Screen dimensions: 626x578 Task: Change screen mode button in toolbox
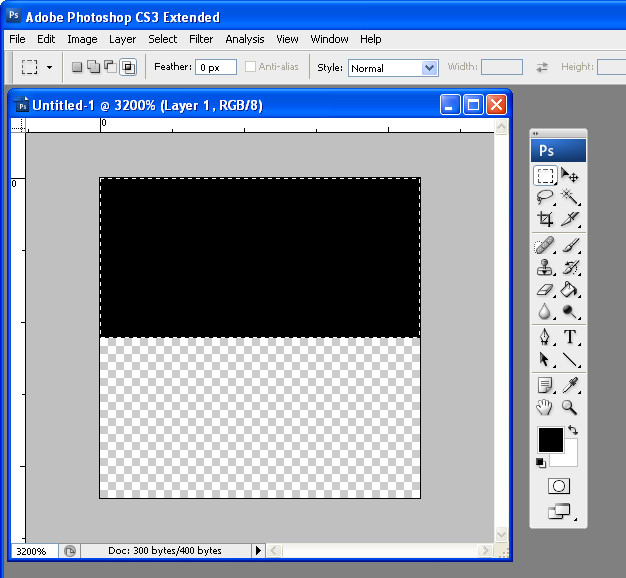pyautogui.click(x=559, y=511)
